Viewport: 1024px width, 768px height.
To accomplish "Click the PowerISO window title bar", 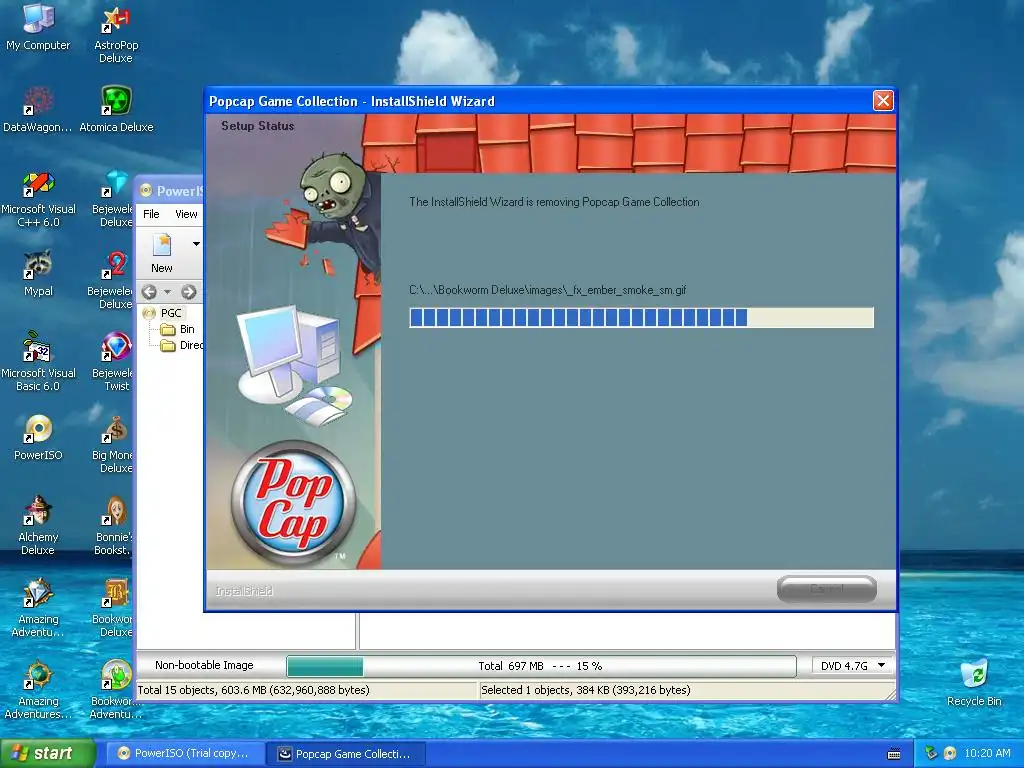I will point(170,191).
